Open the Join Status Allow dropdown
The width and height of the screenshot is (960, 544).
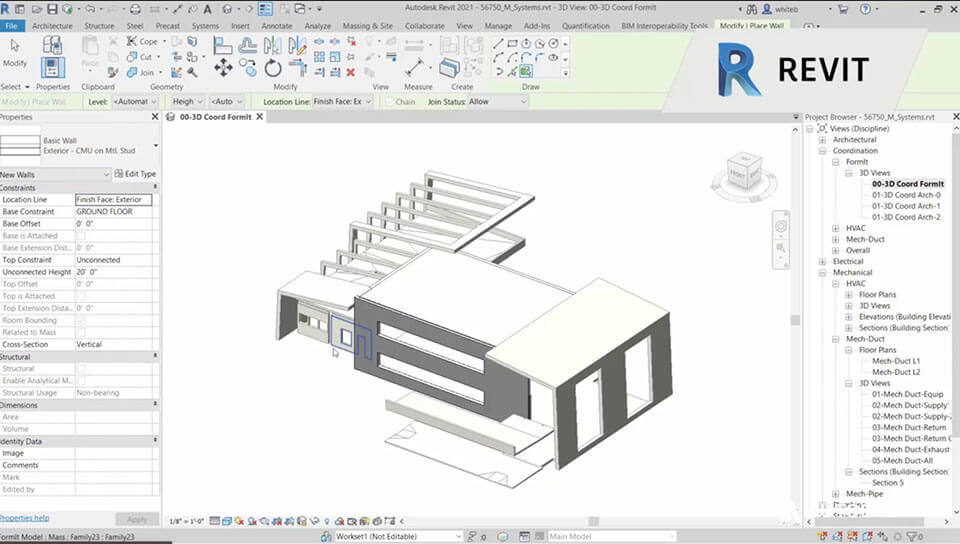(498, 102)
